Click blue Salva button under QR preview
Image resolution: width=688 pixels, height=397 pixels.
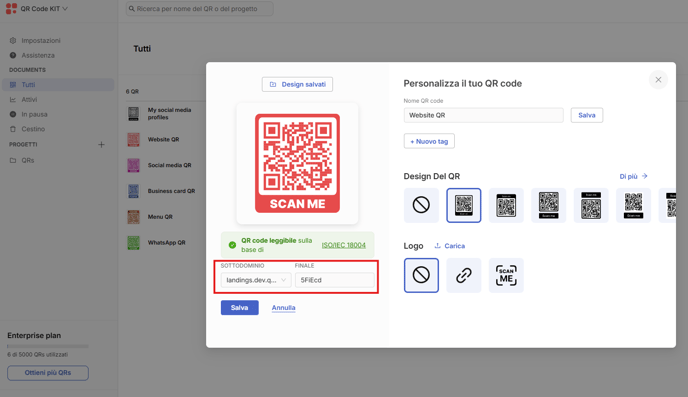tap(240, 308)
